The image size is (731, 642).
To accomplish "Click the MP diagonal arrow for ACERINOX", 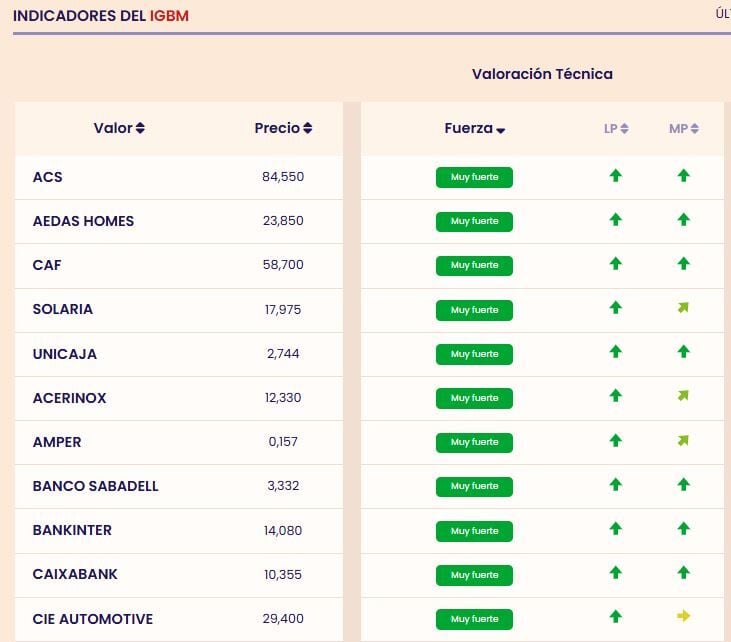I will [x=683, y=397].
